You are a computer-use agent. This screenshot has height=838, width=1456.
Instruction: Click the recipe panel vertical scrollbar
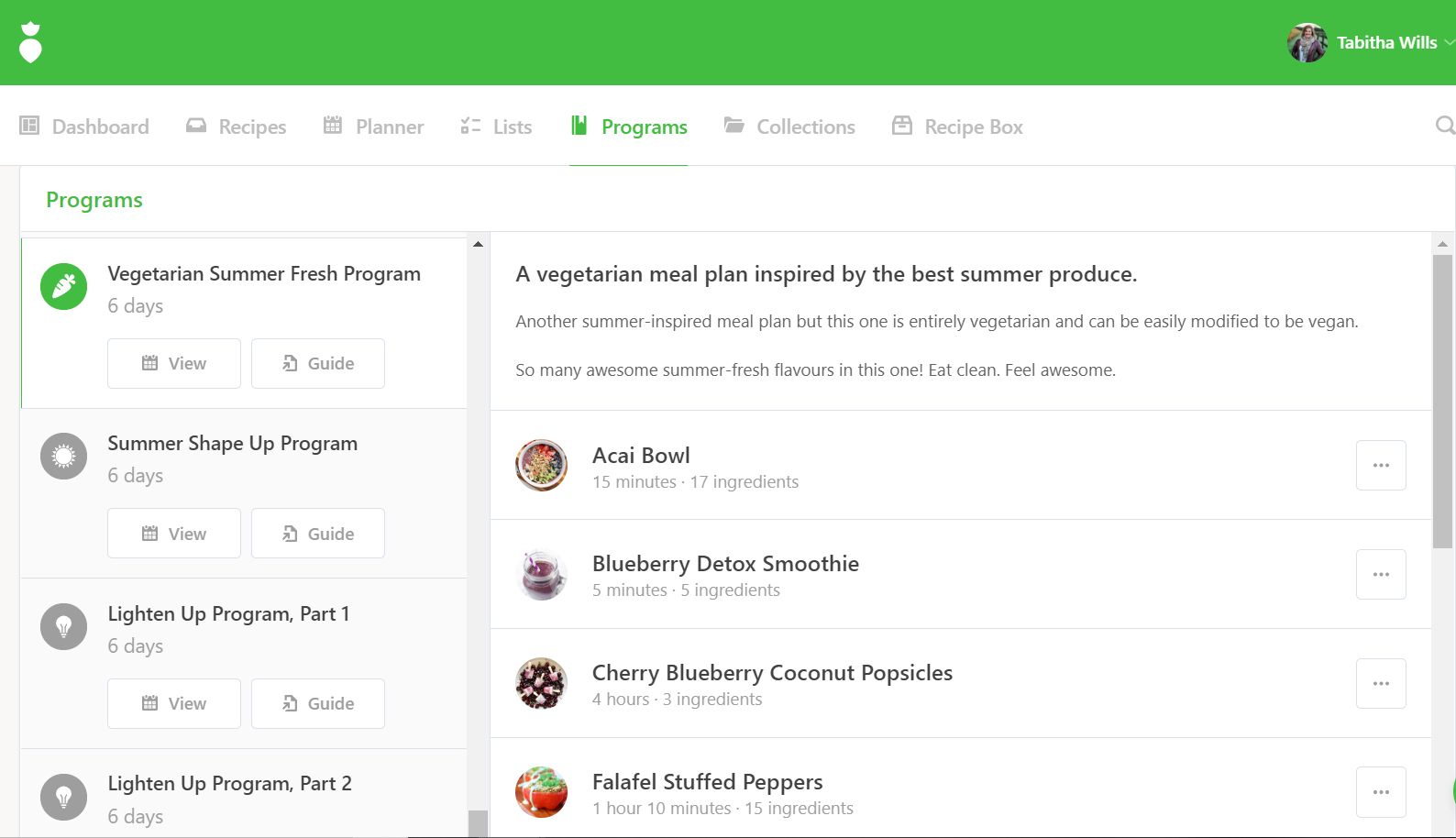[x=1442, y=403]
